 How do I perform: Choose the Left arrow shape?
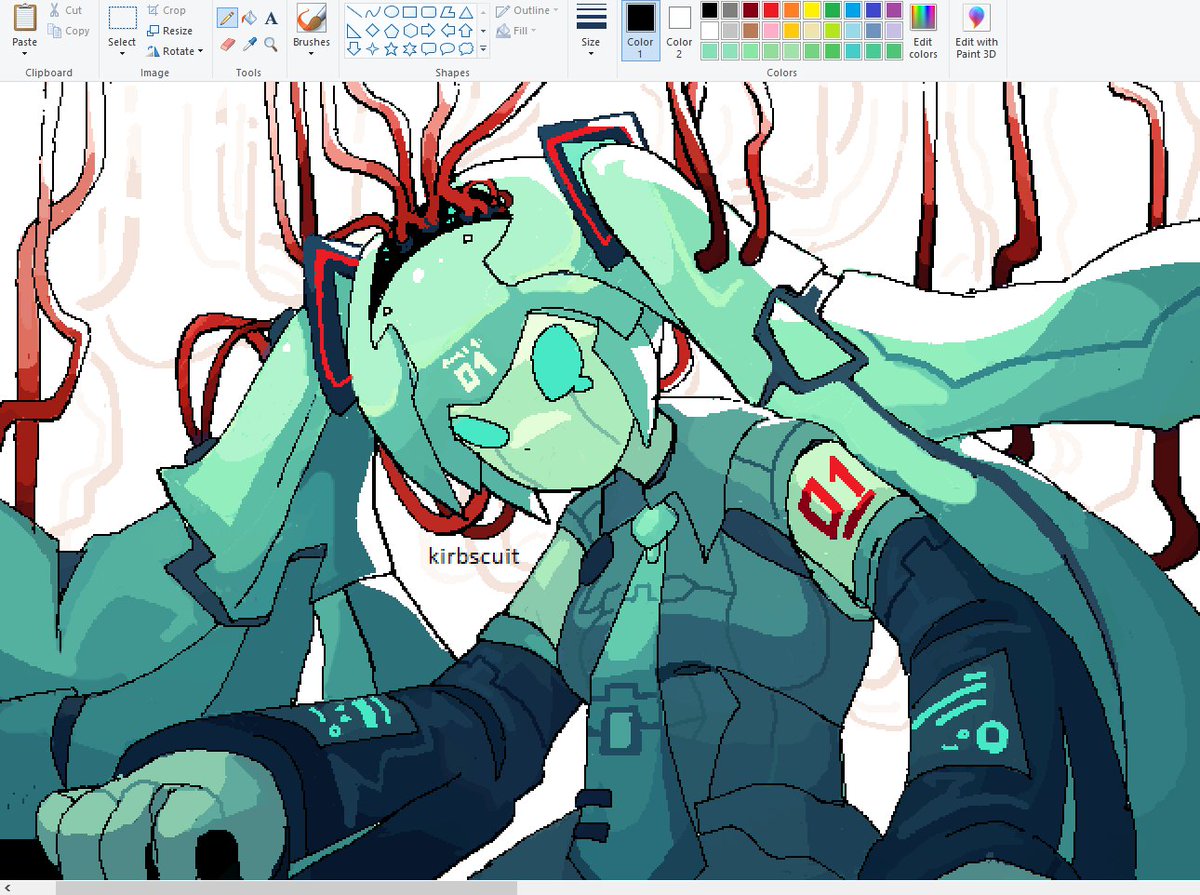(447, 30)
